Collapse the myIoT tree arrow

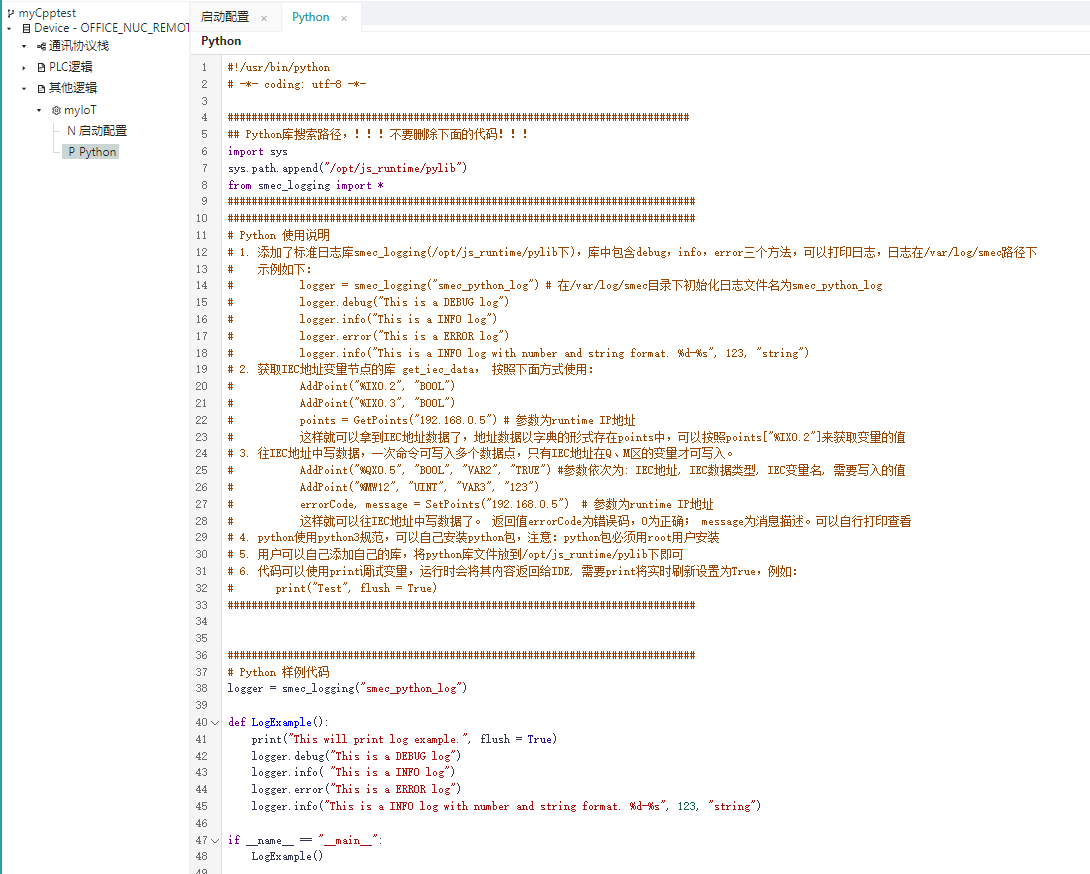coord(39,110)
